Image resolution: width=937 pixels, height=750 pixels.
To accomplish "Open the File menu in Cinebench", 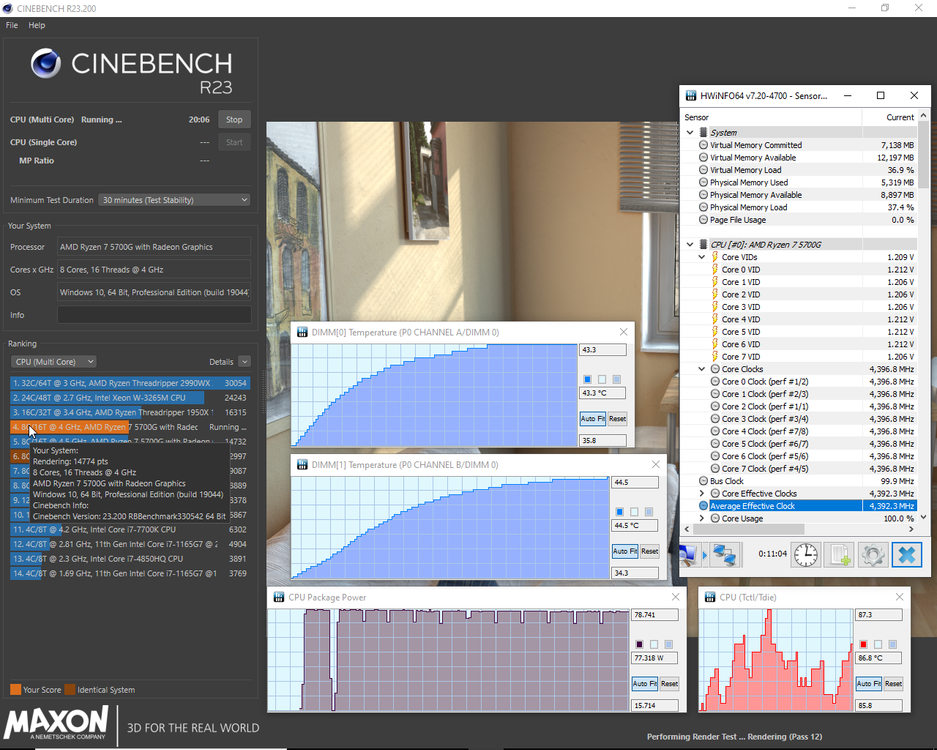I will tap(12, 25).
